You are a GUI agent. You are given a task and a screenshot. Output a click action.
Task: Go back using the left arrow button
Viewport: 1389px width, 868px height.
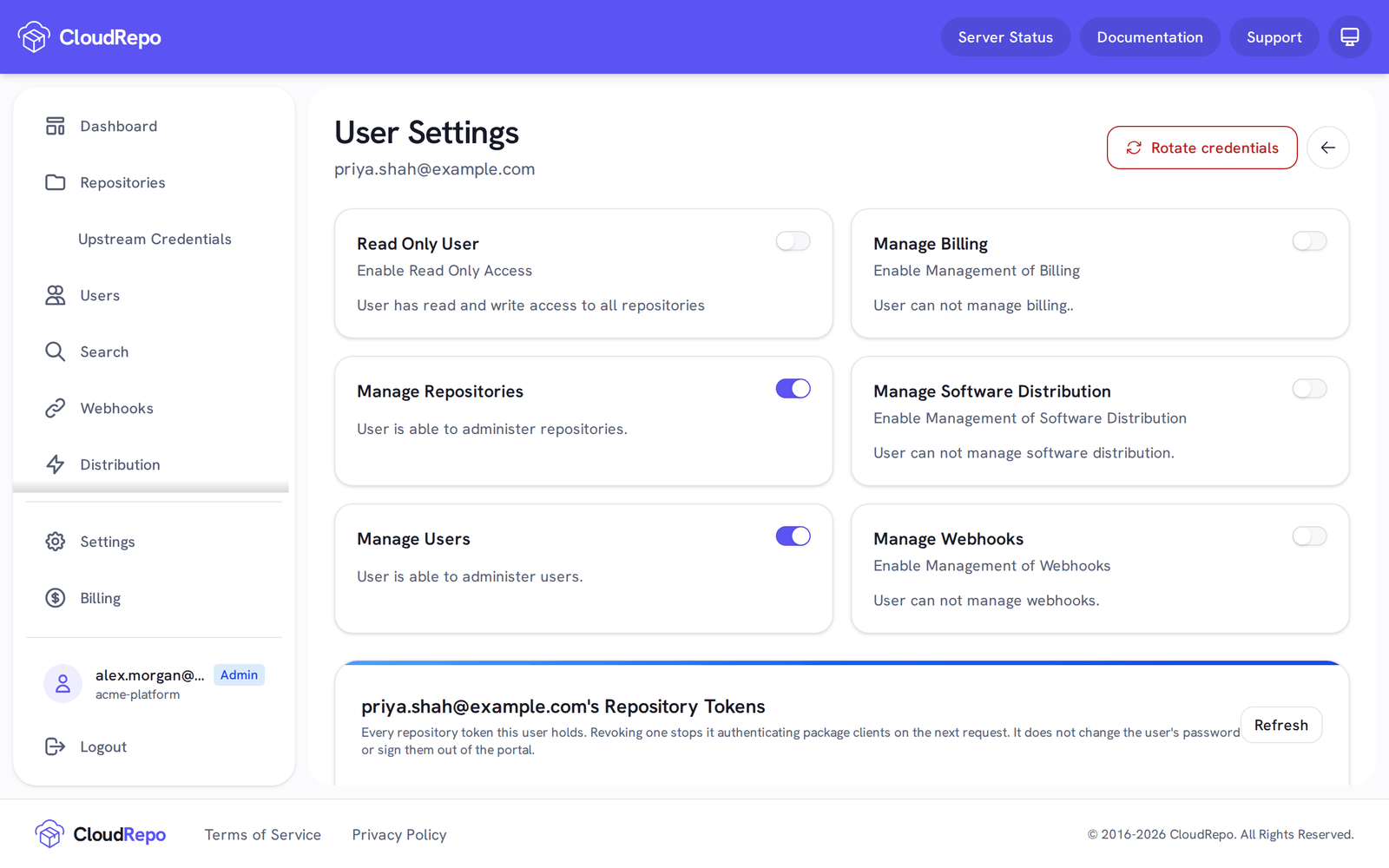point(1327,148)
